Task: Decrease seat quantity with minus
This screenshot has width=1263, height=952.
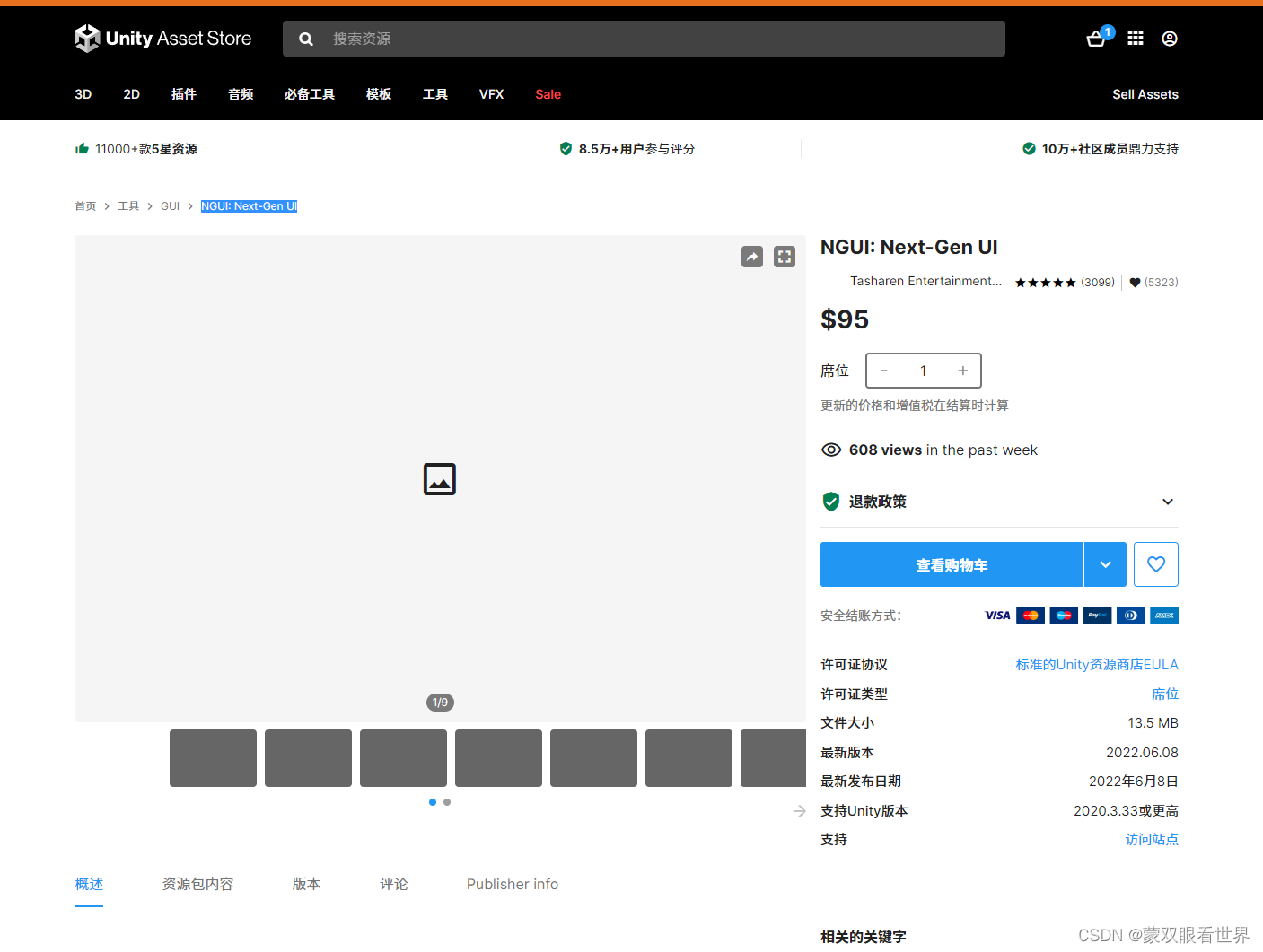Action: pos(884,371)
